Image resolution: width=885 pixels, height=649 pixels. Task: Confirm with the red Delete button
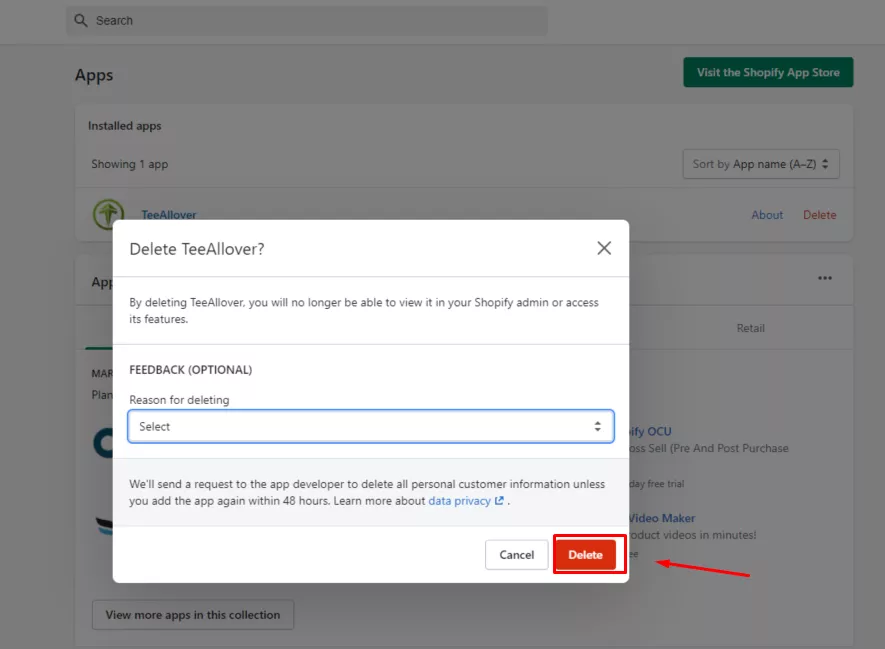pyautogui.click(x=585, y=555)
